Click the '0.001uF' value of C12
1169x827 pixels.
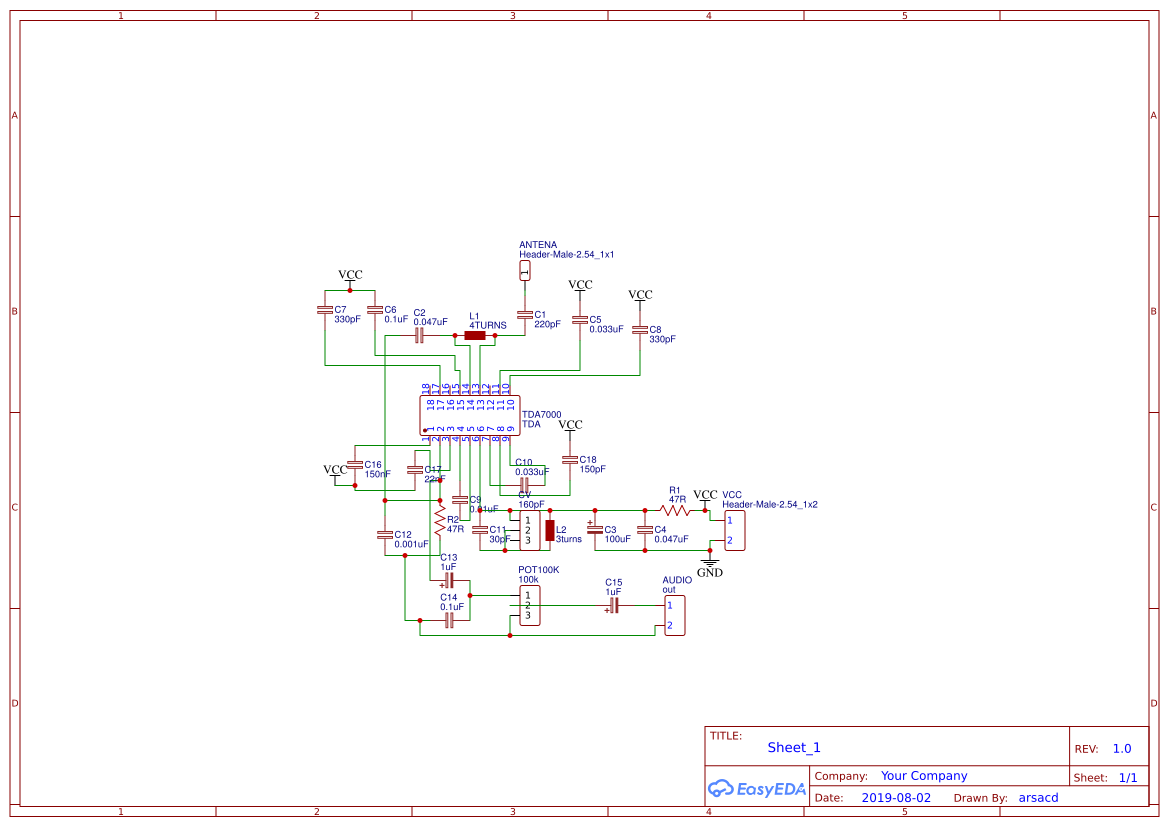pyautogui.click(x=412, y=544)
